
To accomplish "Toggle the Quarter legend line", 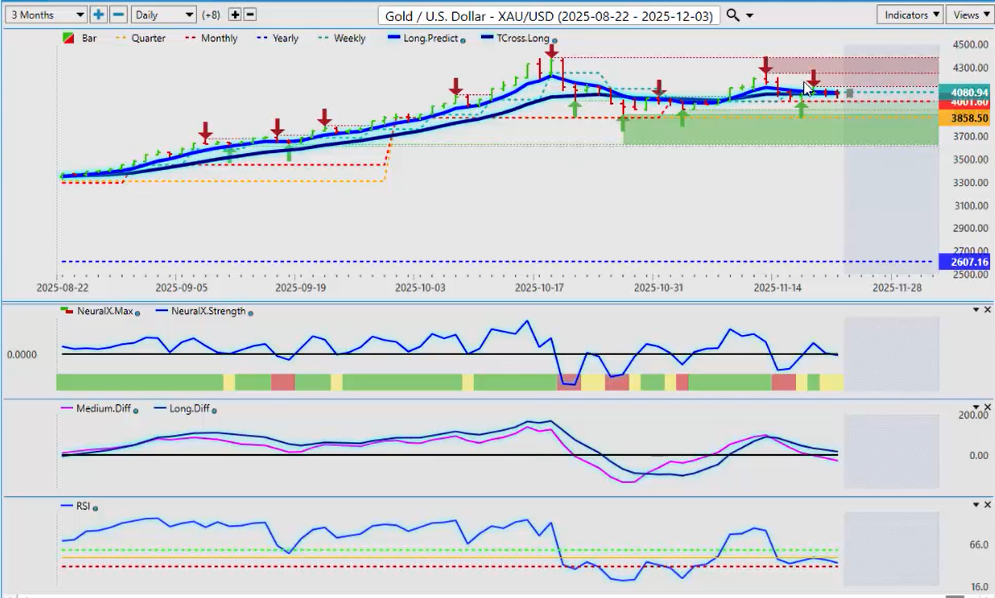I will (x=142, y=39).
